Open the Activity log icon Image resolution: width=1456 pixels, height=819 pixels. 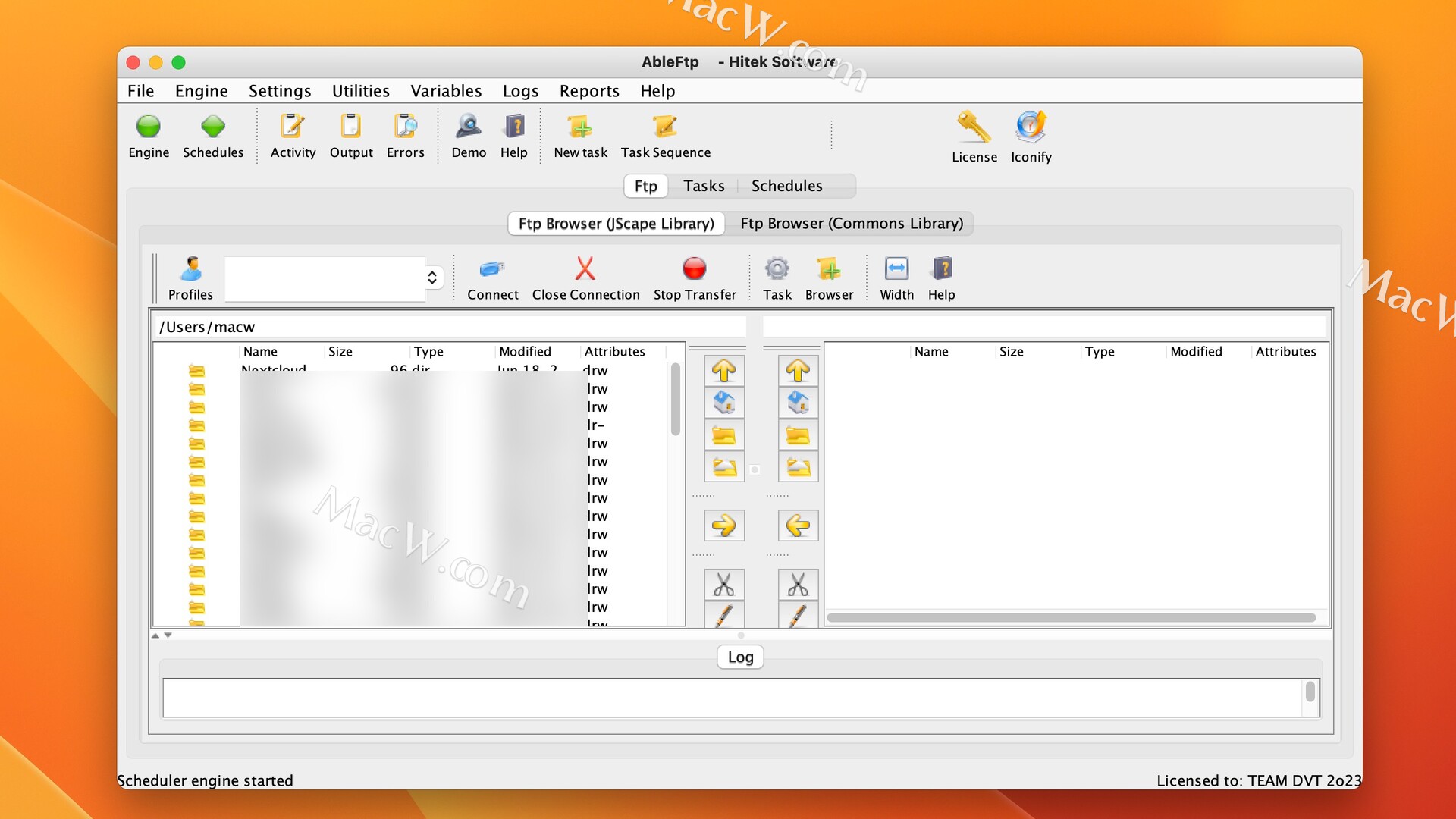point(293,127)
